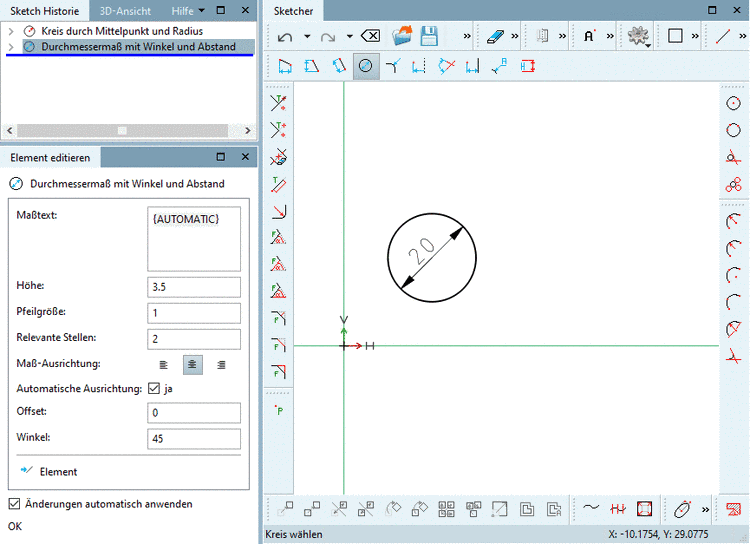Screen dimensions: 750x544
Task: Click the undo arrow icon
Action: (284, 36)
